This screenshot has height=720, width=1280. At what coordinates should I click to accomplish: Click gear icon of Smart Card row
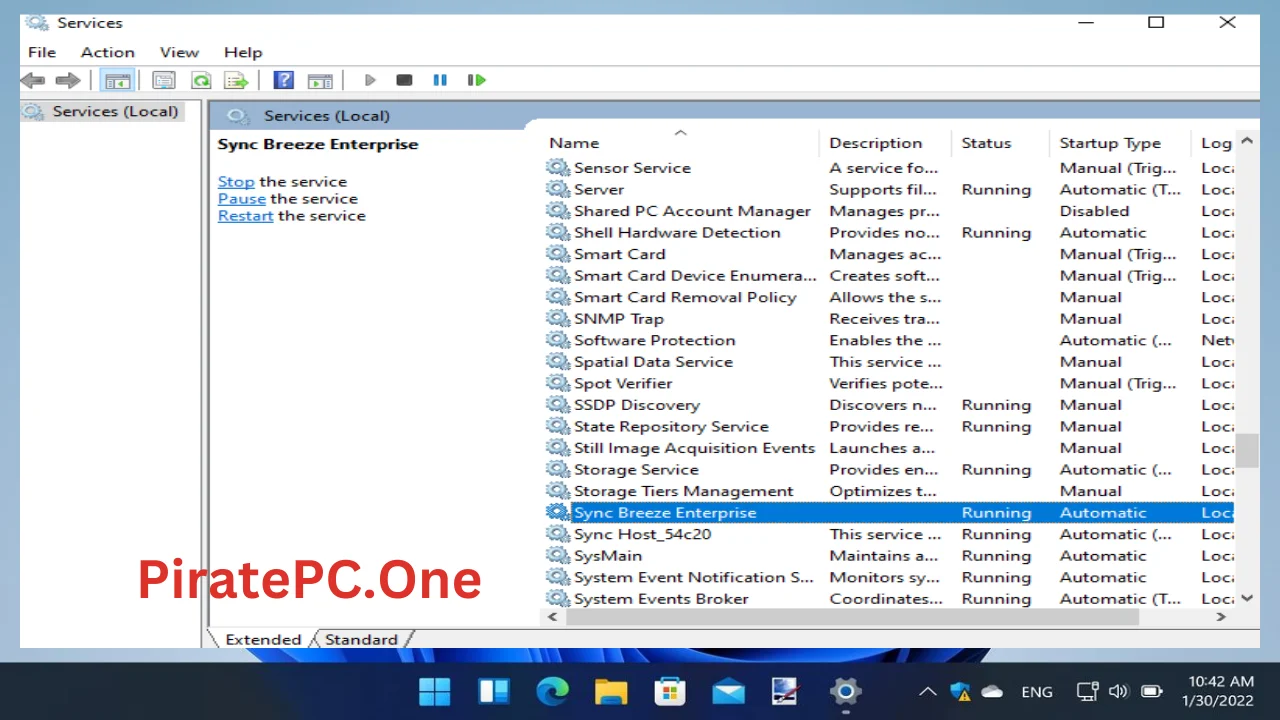point(557,254)
